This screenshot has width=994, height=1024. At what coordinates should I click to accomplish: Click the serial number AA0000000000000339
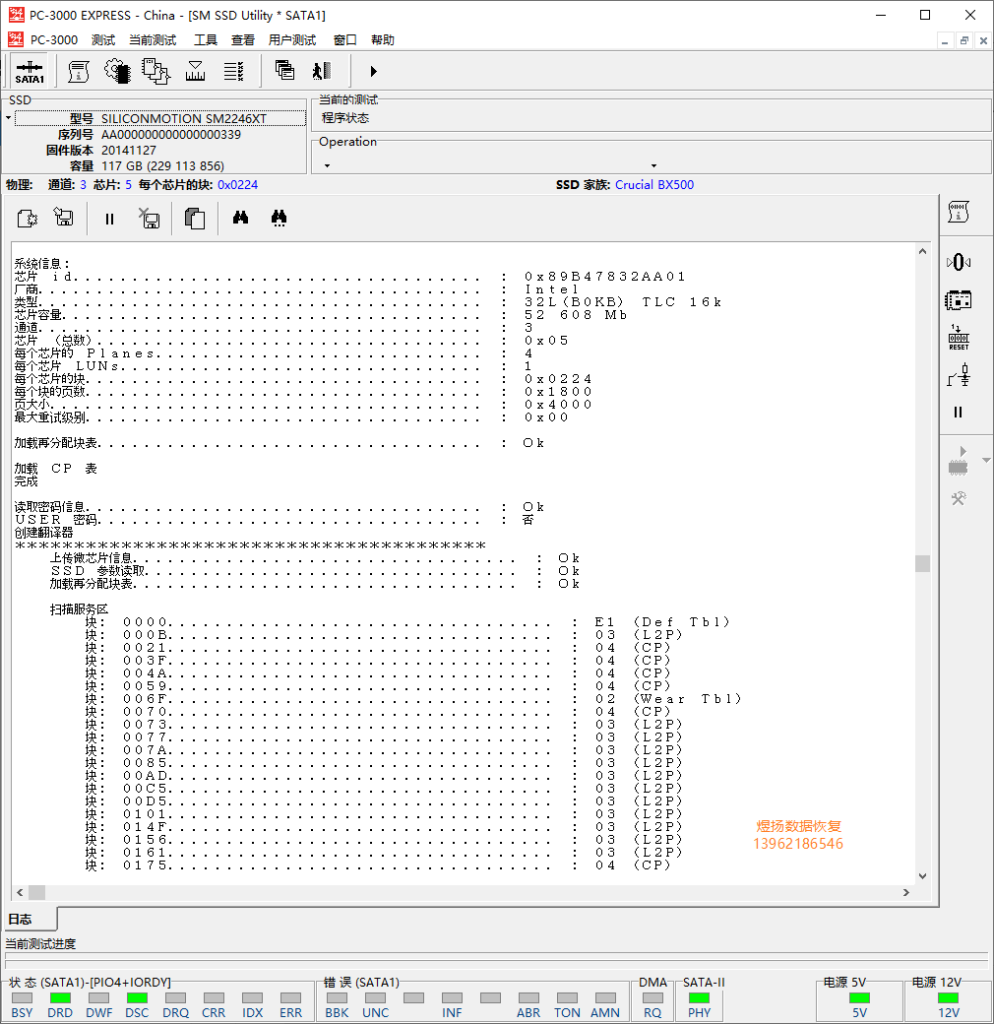(x=171, y=135)
